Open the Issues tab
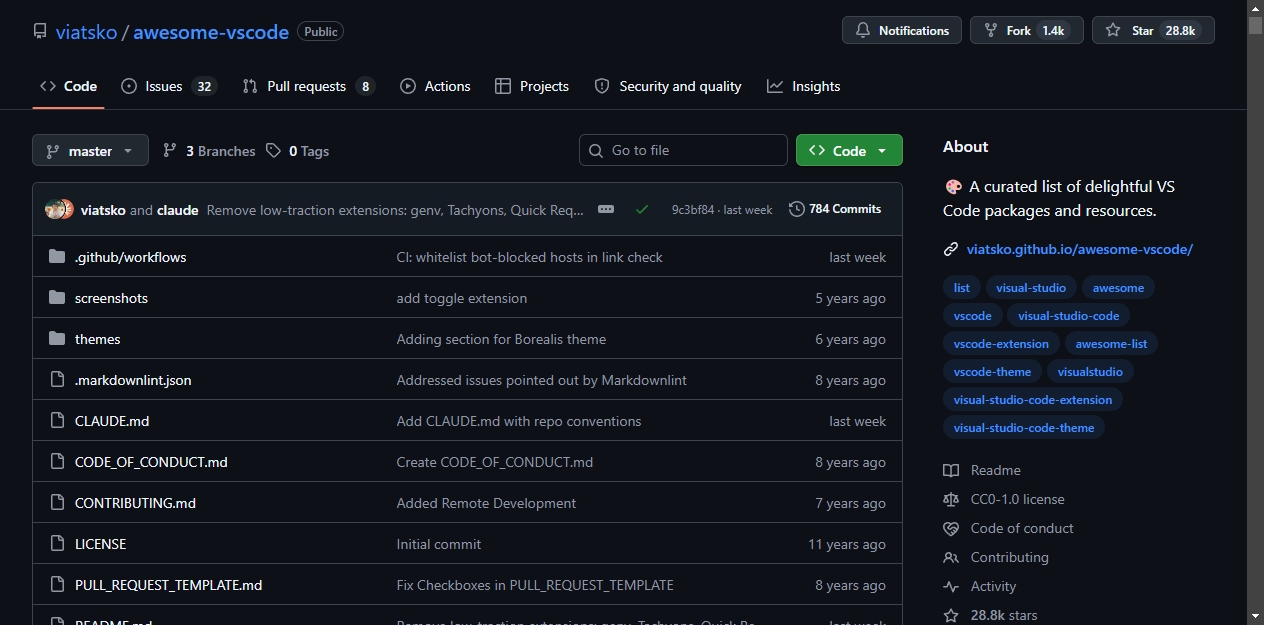The image size is (1264, 625). pos(169,86)
